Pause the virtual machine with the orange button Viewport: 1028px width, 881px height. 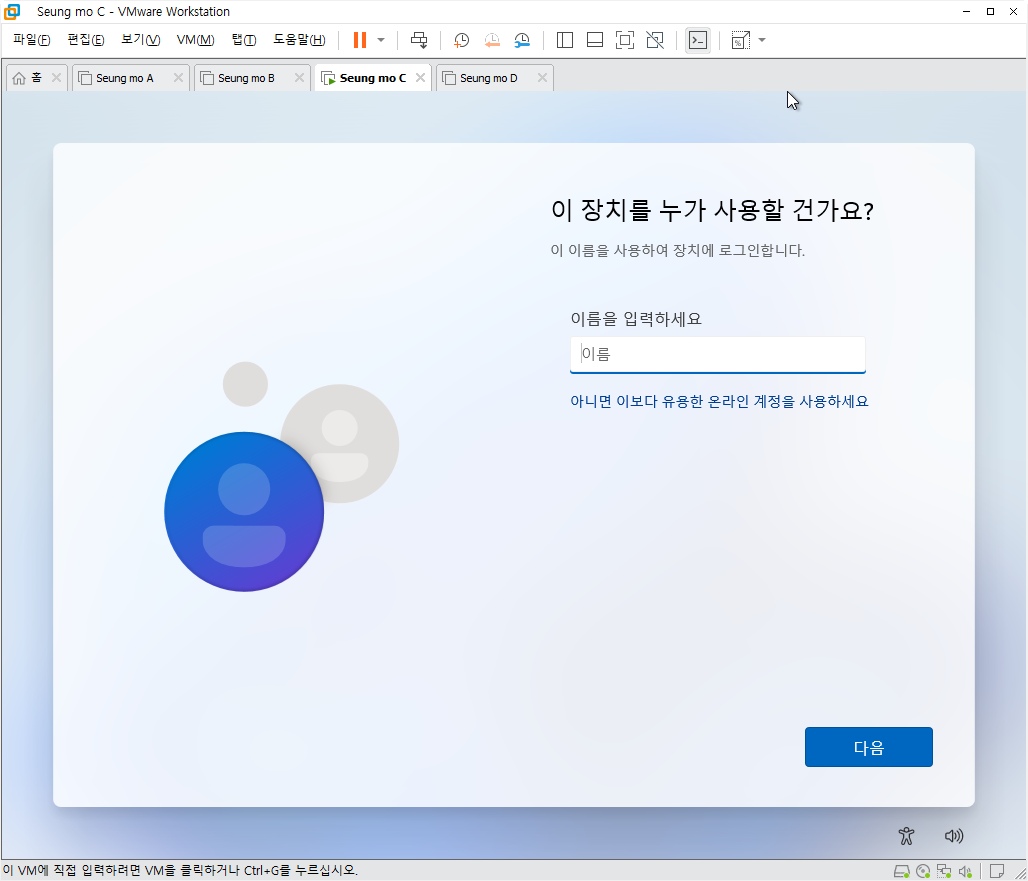click(x=359, y=40)
